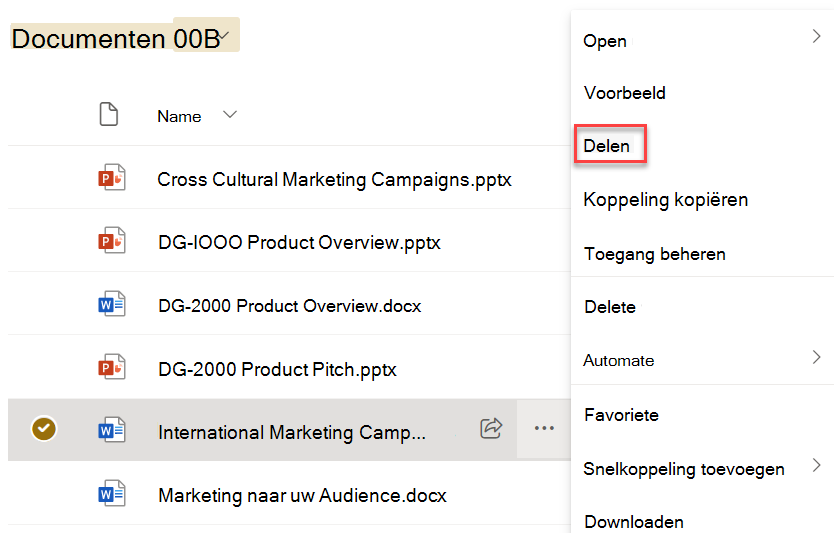
Task: Select Delen in the context menu
Action: coord(607,146)
